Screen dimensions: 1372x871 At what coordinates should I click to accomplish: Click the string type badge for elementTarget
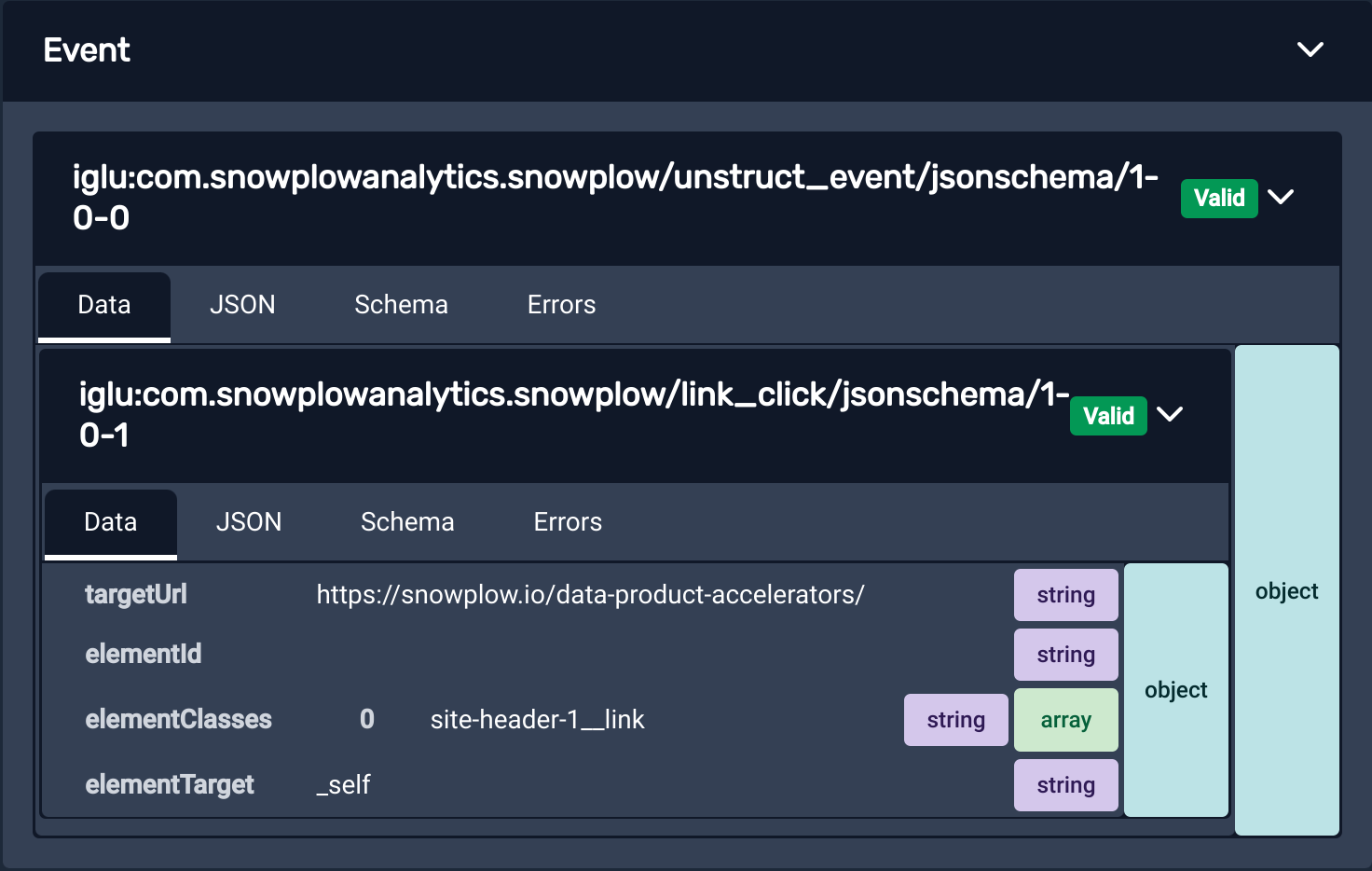(x=1065, y=784)
